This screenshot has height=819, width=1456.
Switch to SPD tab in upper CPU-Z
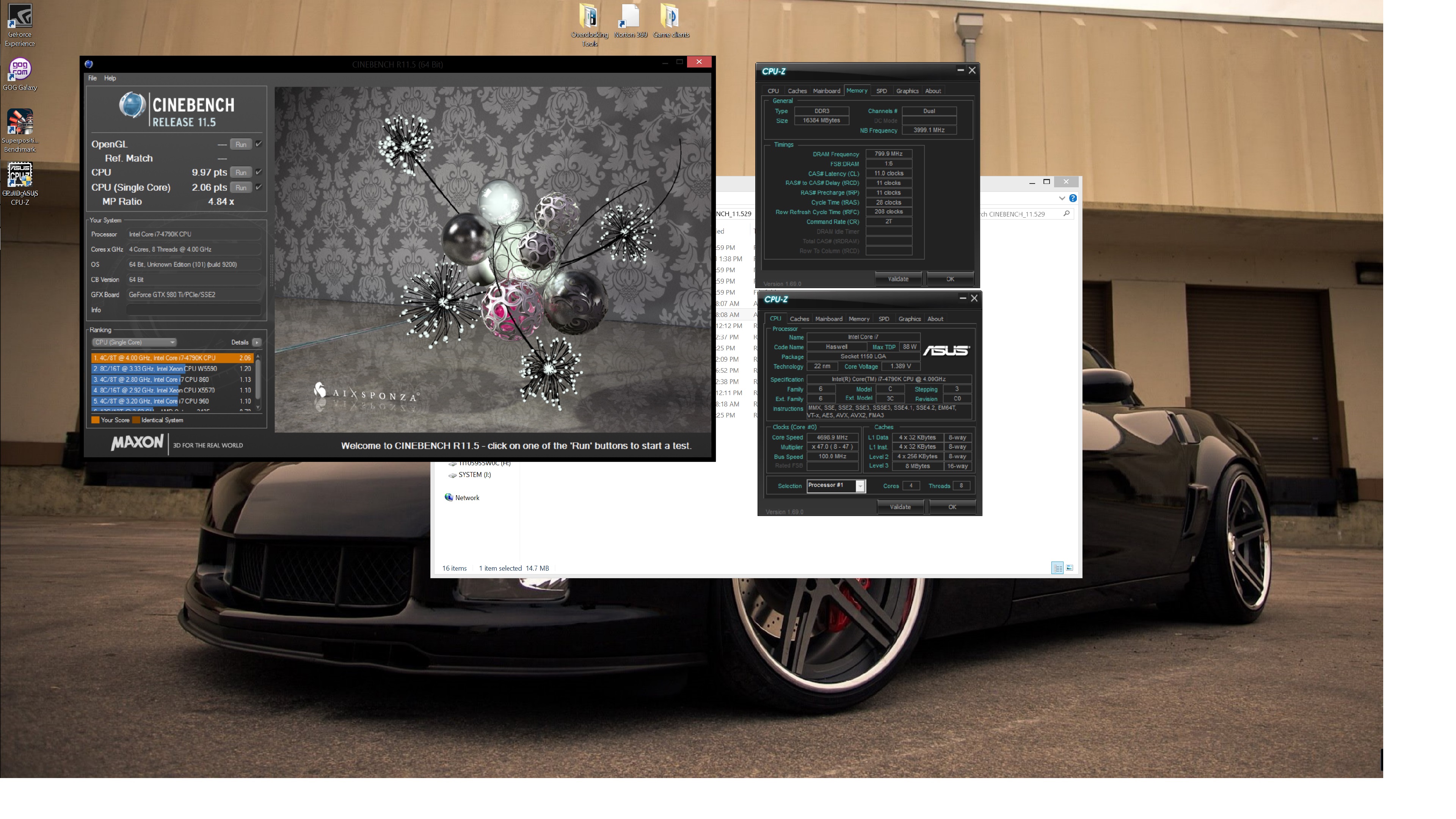(x=881, y=91)
